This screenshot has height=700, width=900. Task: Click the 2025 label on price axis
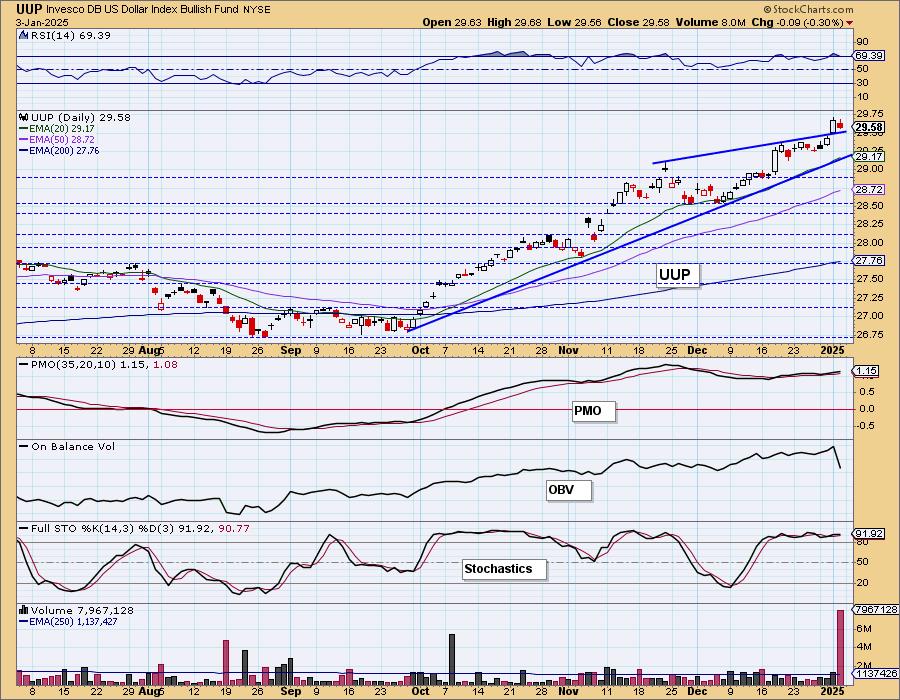click(x=832, y=350)
